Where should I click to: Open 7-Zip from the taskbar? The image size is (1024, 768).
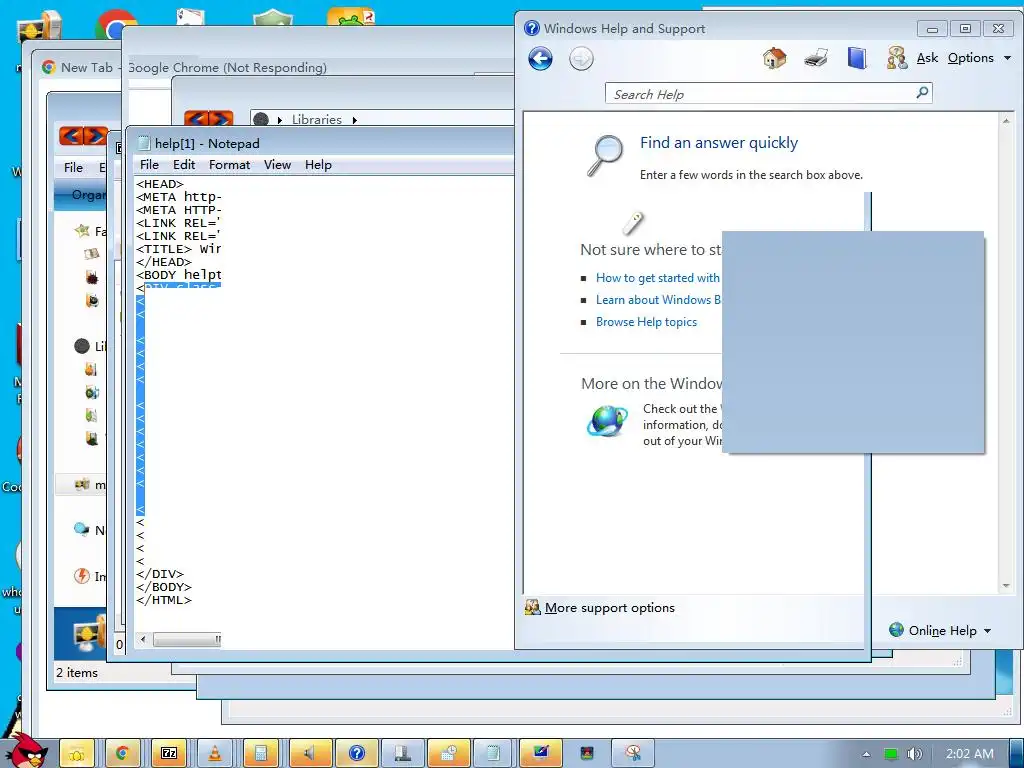168,754
